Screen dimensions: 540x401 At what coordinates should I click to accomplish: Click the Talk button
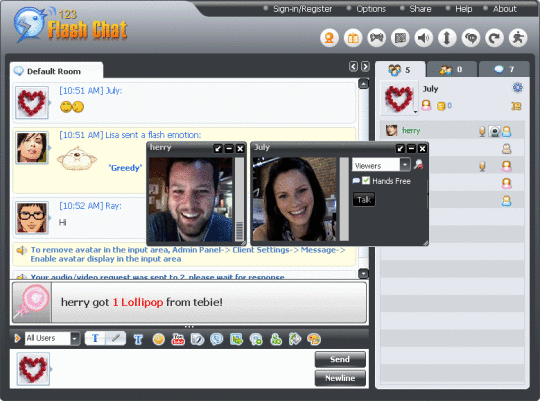point(364,199)
